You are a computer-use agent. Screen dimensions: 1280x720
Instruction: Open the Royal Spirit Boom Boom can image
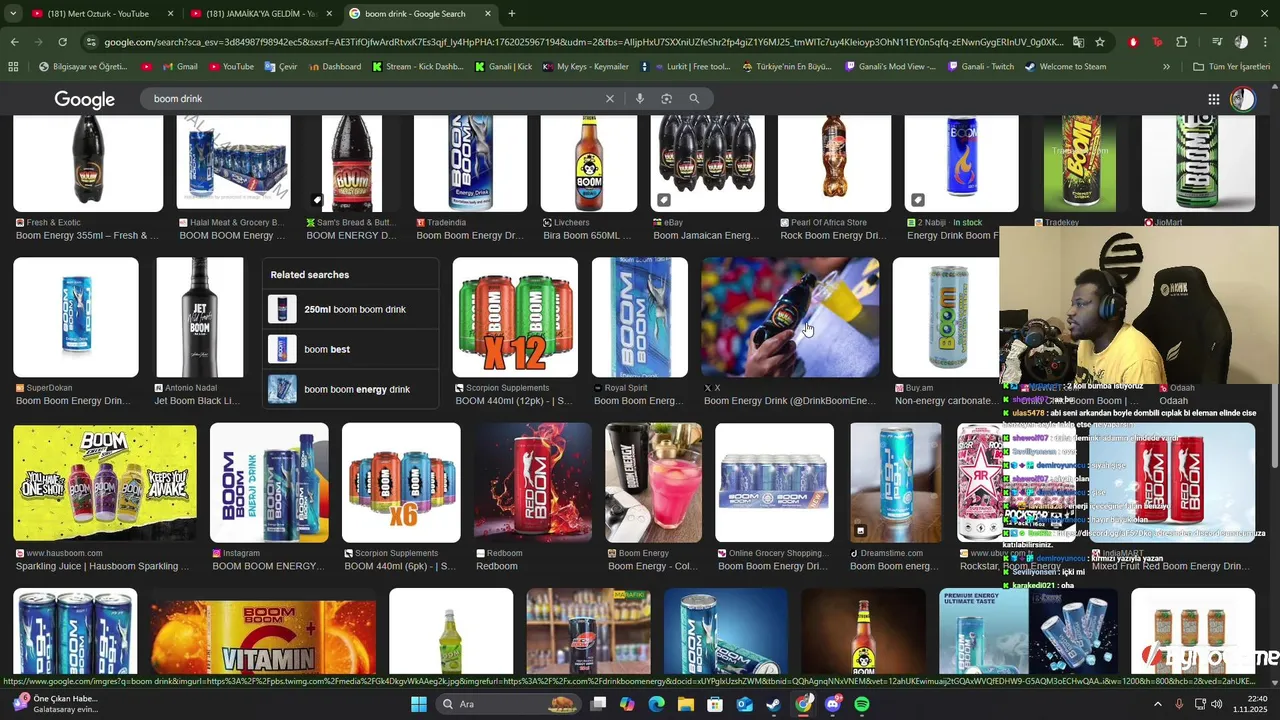coord(640,317)
